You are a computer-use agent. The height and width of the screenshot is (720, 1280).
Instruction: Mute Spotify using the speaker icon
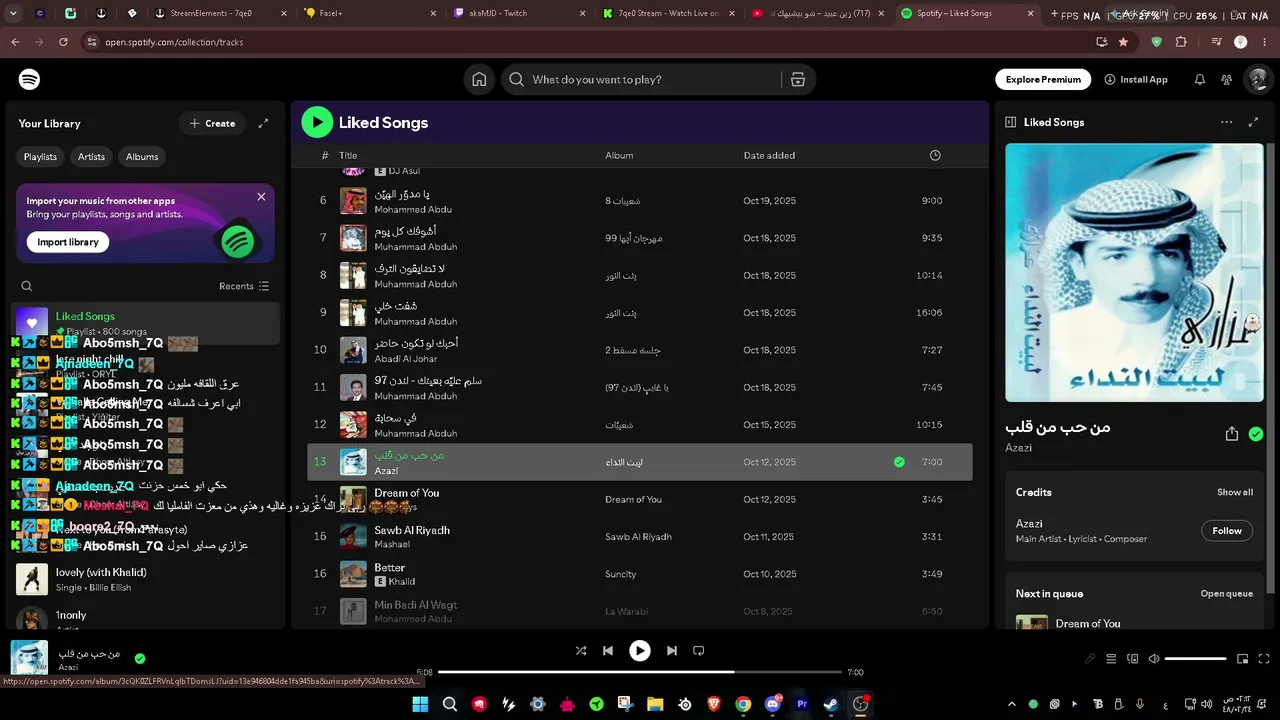[1154, 659]
